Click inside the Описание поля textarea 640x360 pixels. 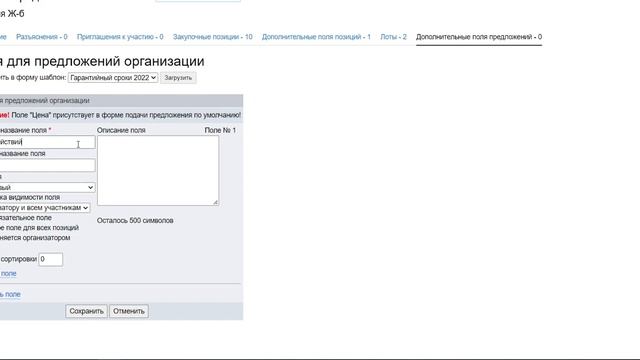tap(158, 171)
